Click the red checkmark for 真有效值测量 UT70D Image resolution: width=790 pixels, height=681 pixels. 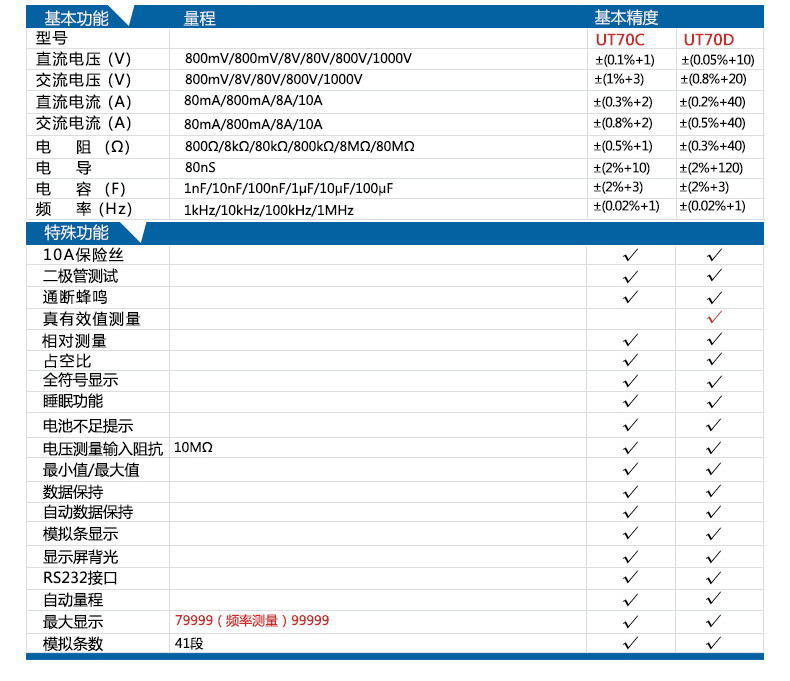pyautogui.click(x=714, y=317)
